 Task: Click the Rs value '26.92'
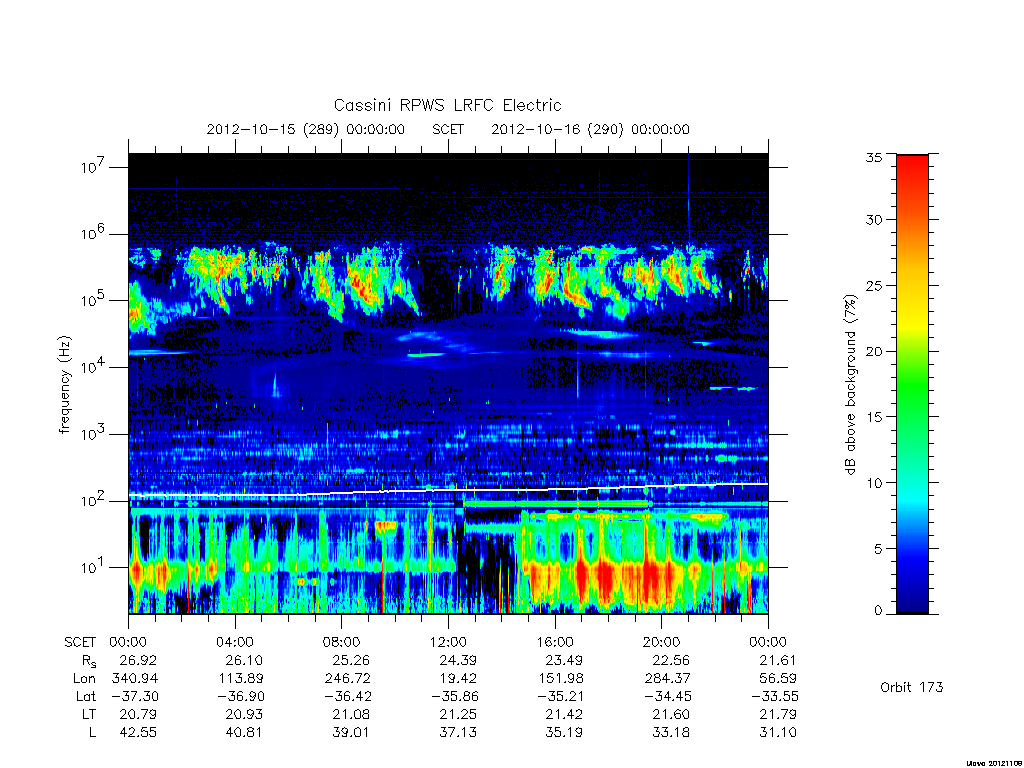point(138,660)
